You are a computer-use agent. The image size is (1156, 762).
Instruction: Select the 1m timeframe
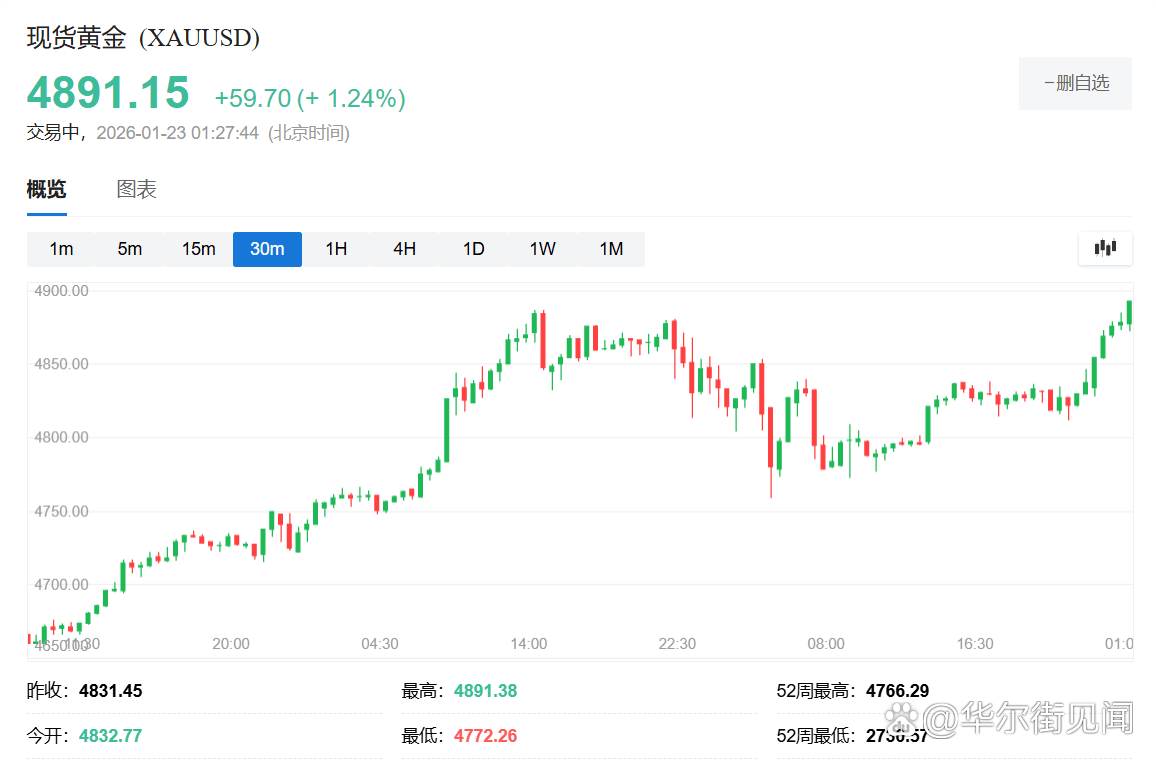61,249
